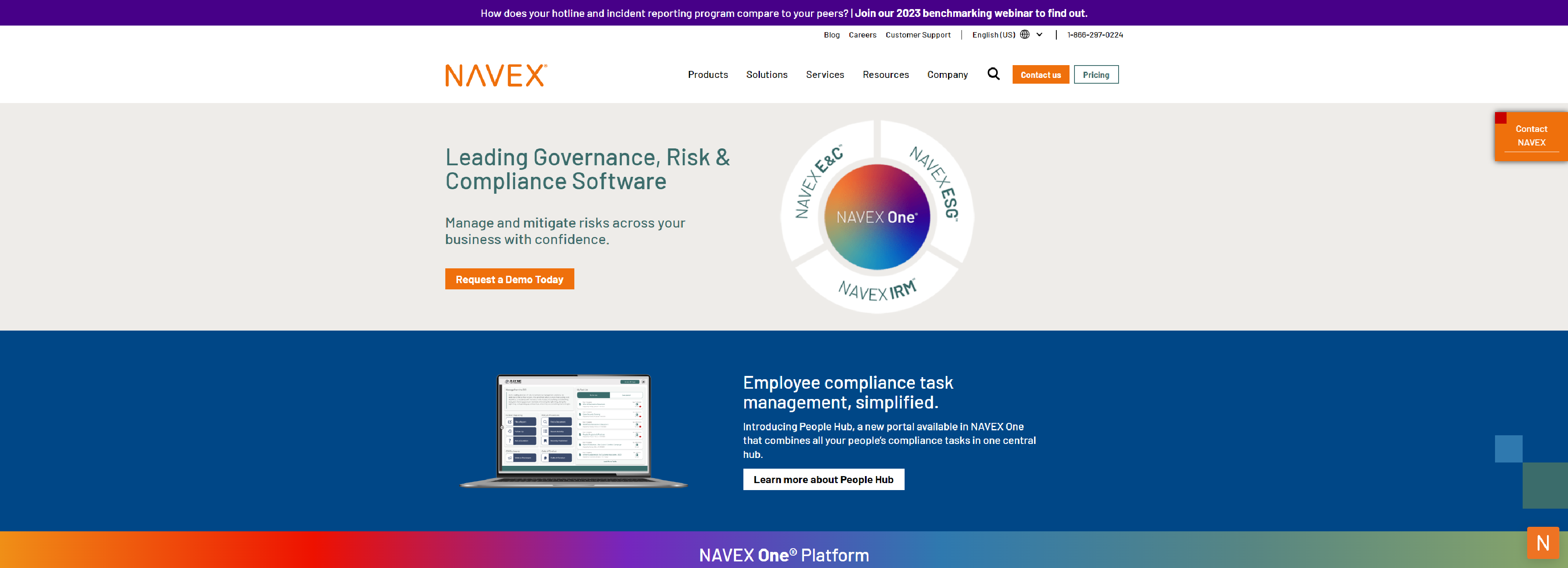Open the Company menu

[947, 74]
